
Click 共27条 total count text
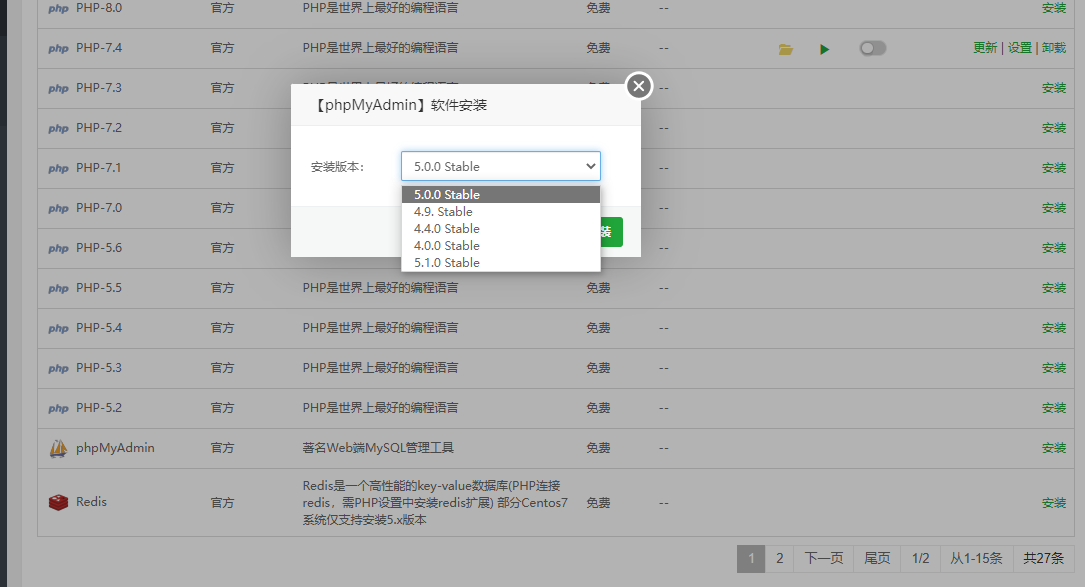tap(1043, 559)
